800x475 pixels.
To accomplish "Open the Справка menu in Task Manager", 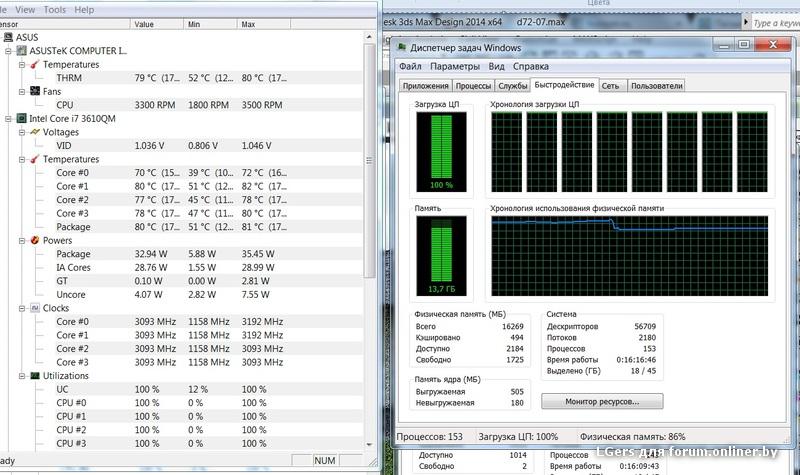I will (531, 66).
